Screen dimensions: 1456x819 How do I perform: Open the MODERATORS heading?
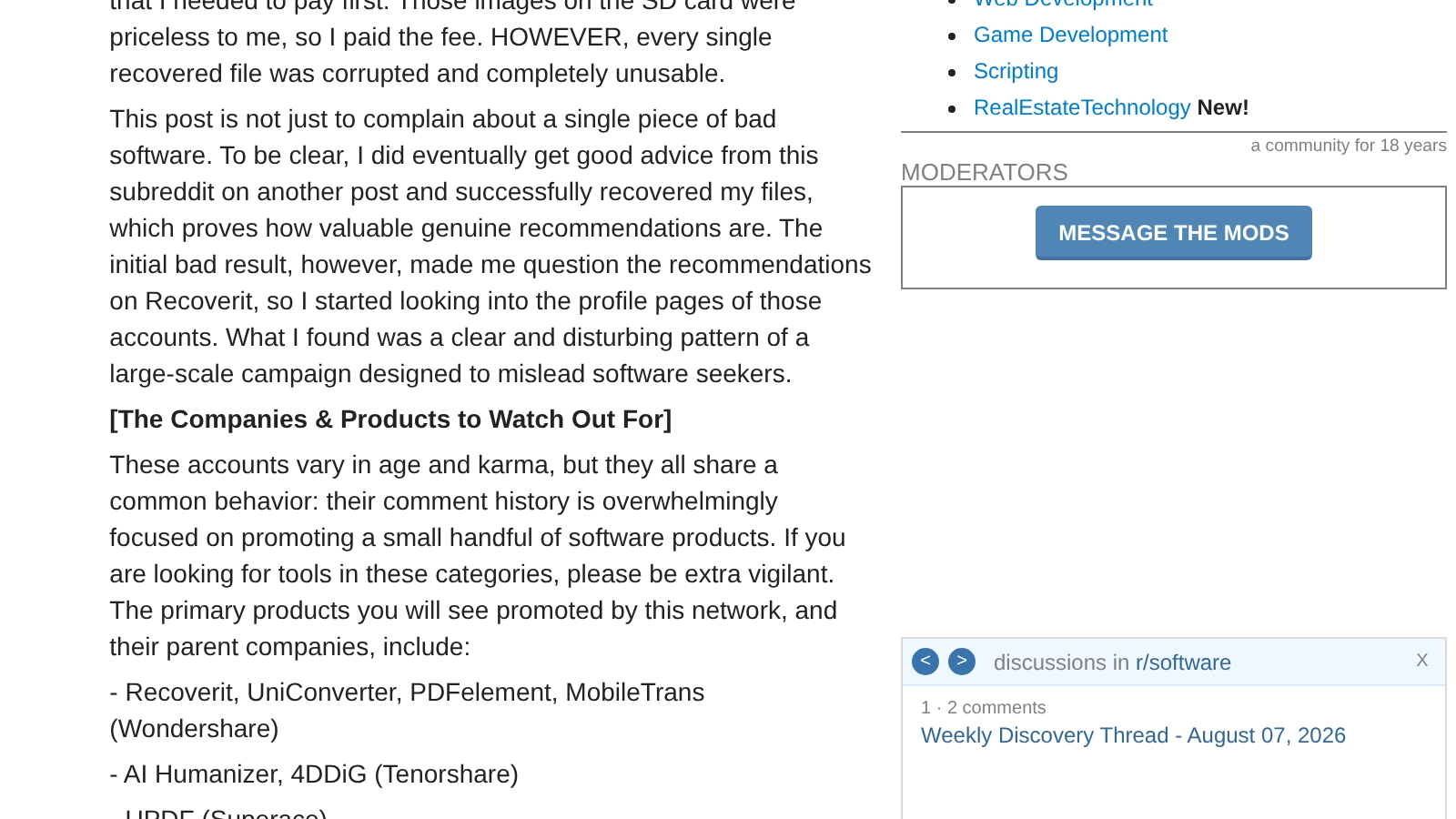(x=985, y=172)
